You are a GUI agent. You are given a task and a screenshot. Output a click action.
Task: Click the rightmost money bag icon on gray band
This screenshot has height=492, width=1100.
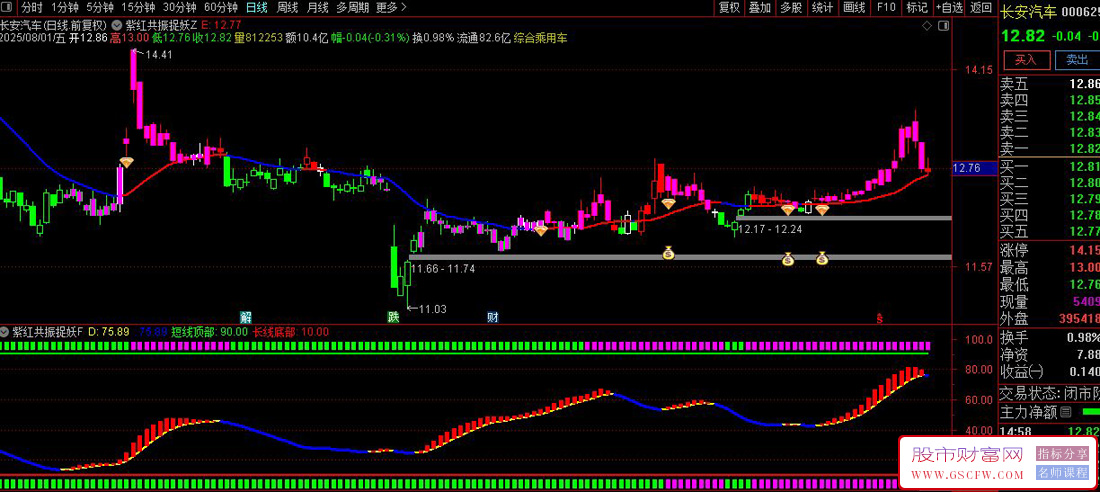(822, 259)
